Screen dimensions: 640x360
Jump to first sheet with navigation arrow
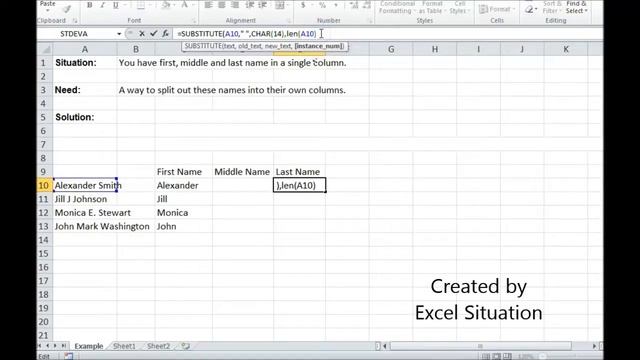pos(40,346)
